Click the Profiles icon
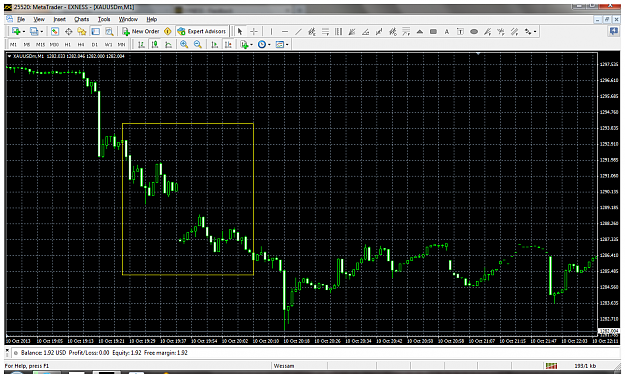The width and height of the screenshot is (625, 374). (34, 31)
